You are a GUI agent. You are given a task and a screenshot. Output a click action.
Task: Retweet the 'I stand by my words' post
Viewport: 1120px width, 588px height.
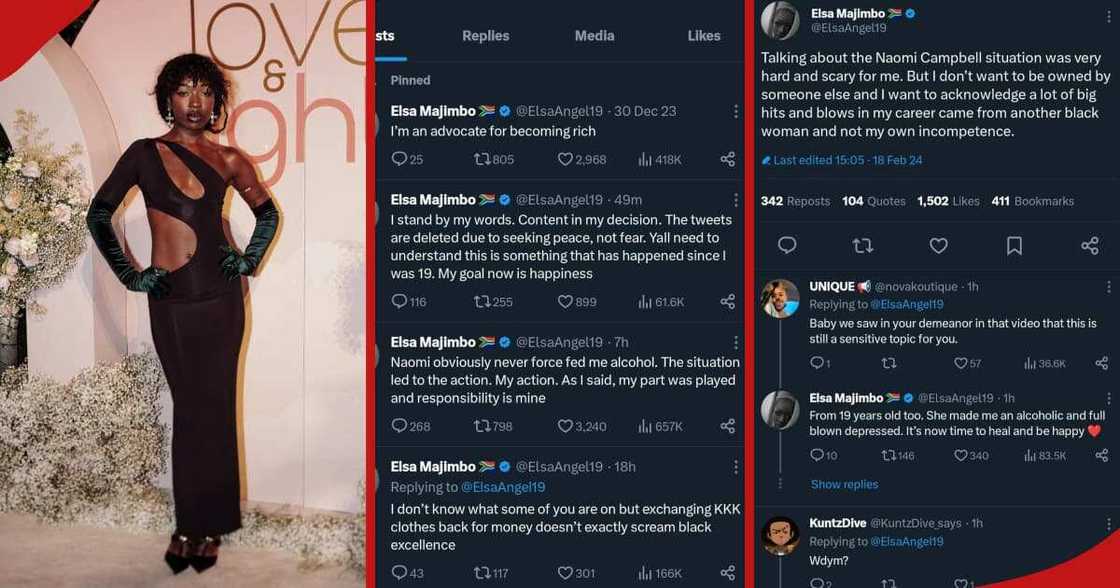[484, 301]
